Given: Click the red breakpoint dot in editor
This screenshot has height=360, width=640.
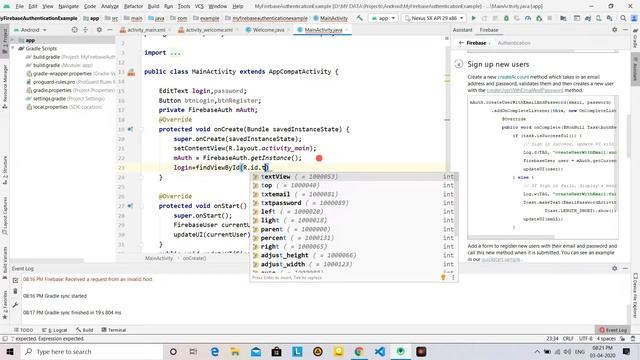Looking at the screenshot, I should [319, 158].
